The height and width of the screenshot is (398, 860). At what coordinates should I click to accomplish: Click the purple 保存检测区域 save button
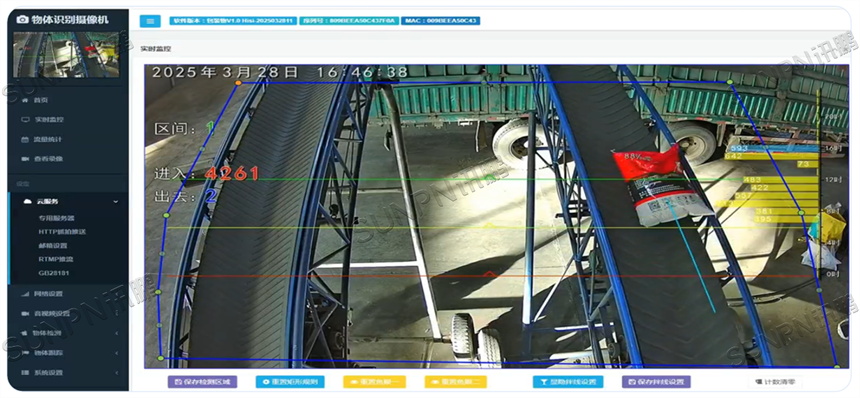tap(202, 382)
